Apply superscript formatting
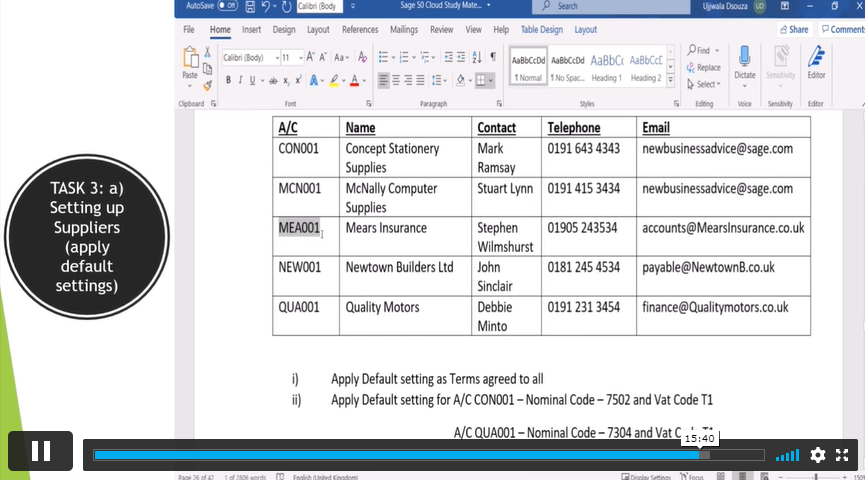This screenshot has height=480, width=865. pos(298,81)
